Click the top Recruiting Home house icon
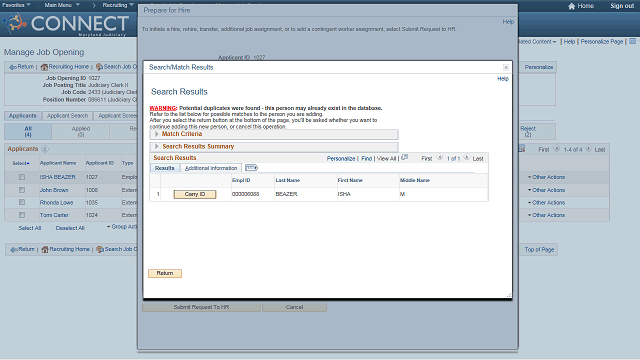 44,67
